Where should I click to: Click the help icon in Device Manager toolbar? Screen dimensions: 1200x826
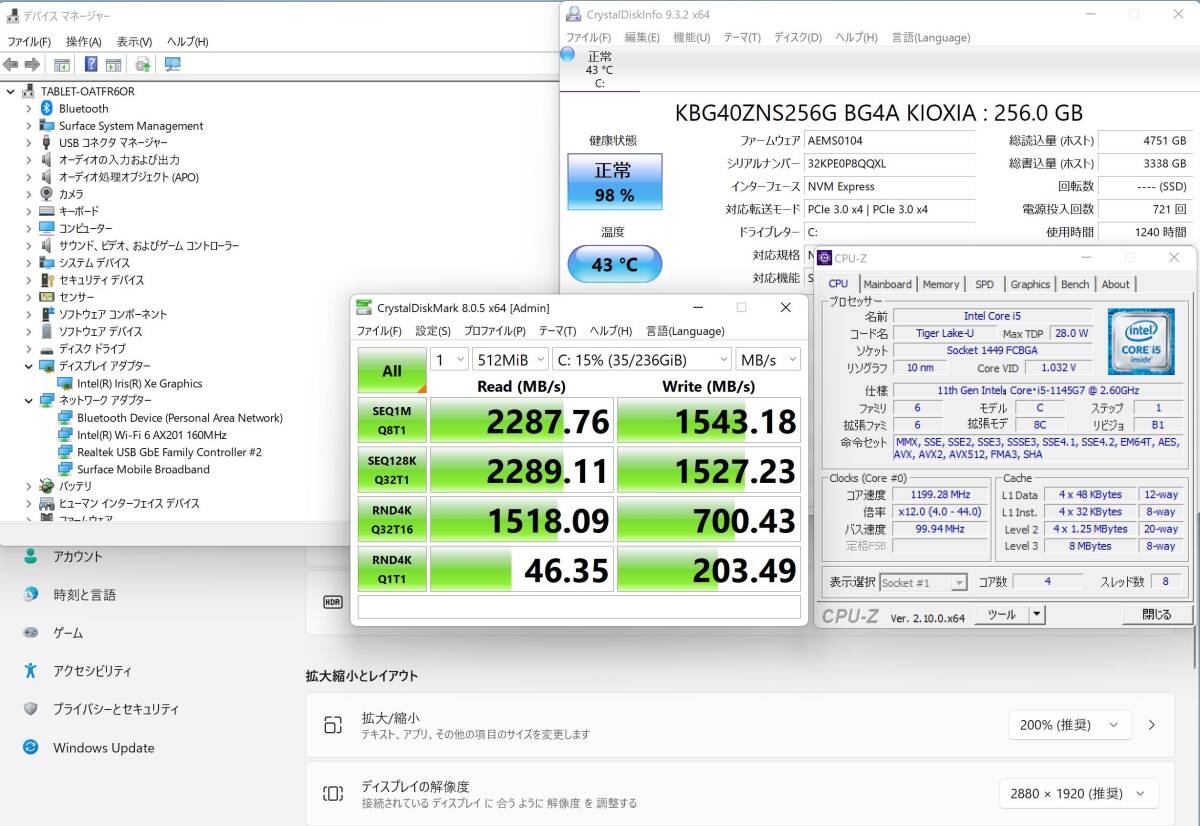tap(91, 65)
